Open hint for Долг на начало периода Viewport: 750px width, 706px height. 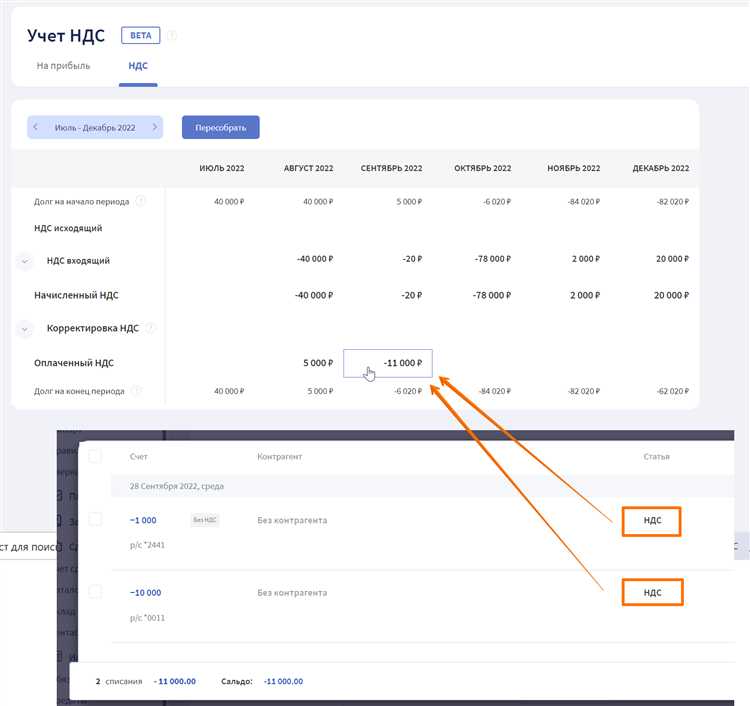pyautogui.click(x=140, y=201)
